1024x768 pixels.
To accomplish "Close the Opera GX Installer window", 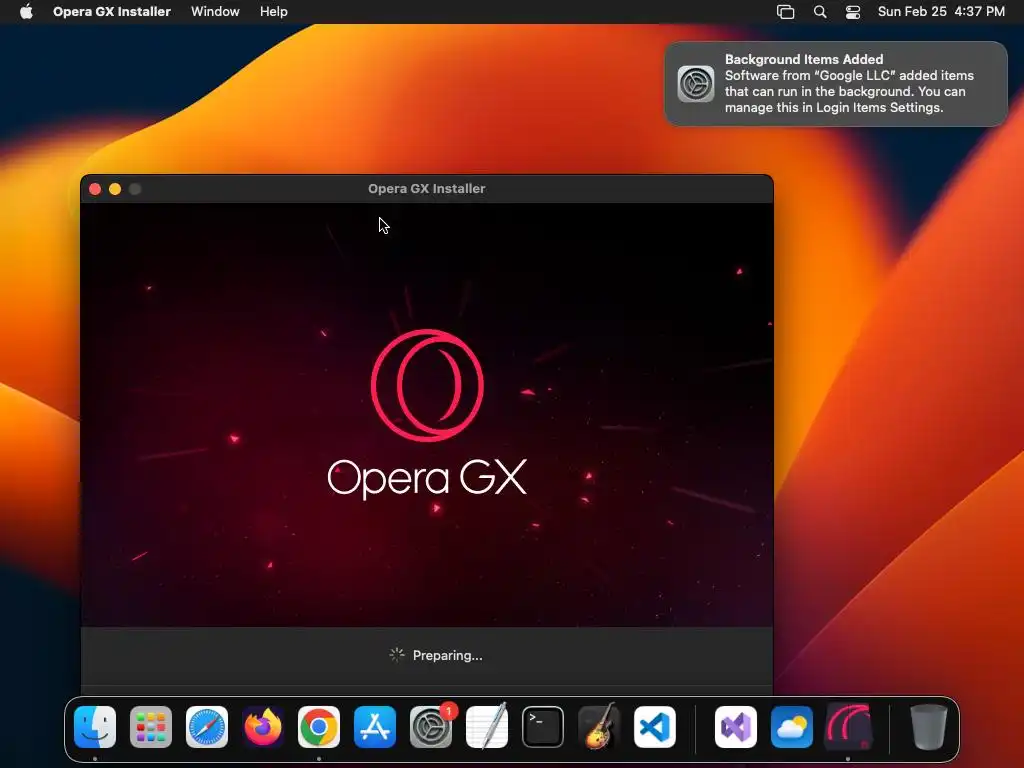I will [x=95, y=189].
